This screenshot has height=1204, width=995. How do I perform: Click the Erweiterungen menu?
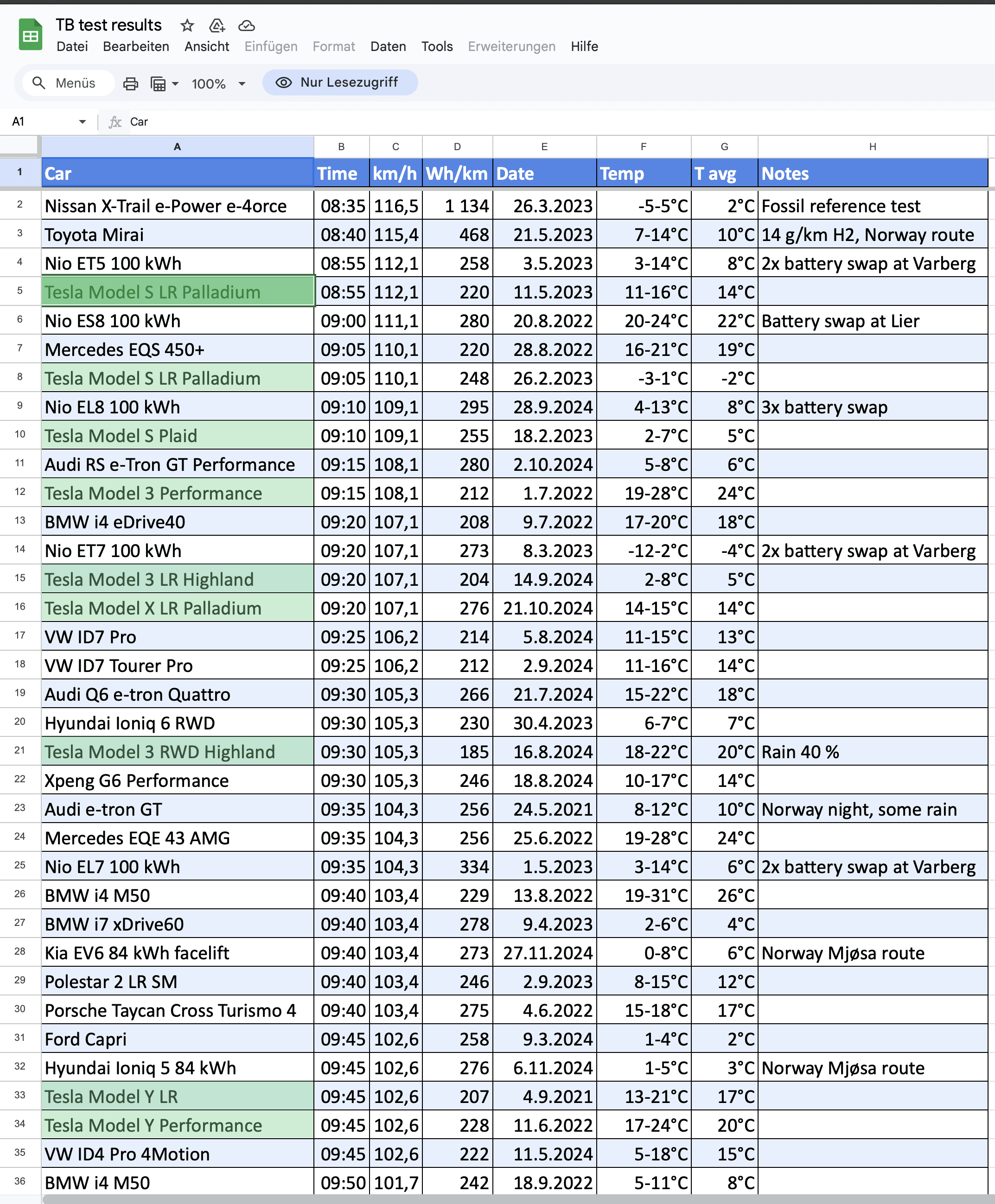point(511,46)
